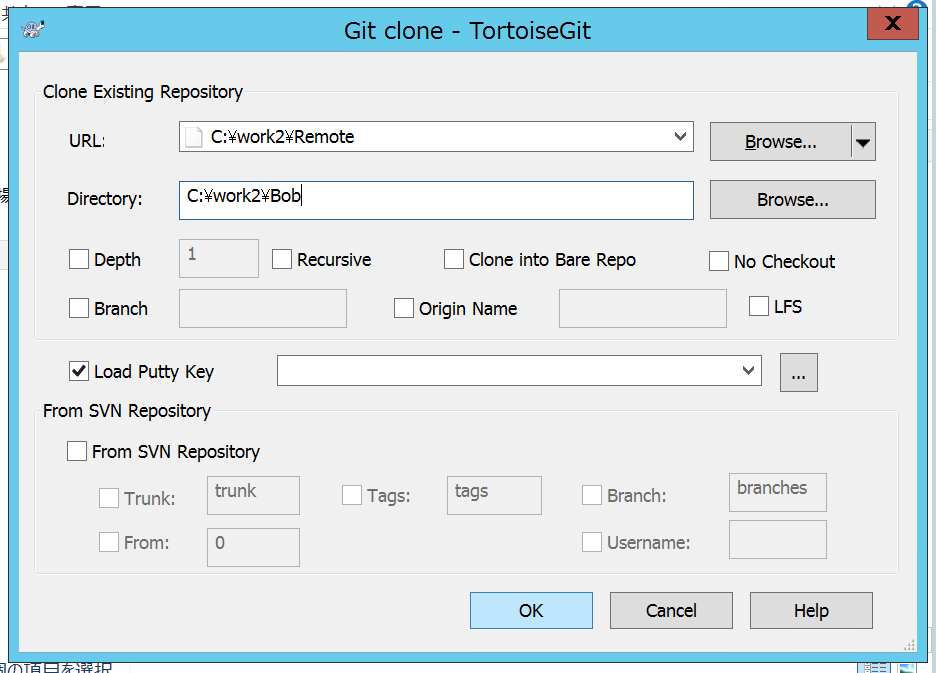This screenshot has height=673, width=936.
Task: Click the branches path field
Action: click(x=778, y=493)
